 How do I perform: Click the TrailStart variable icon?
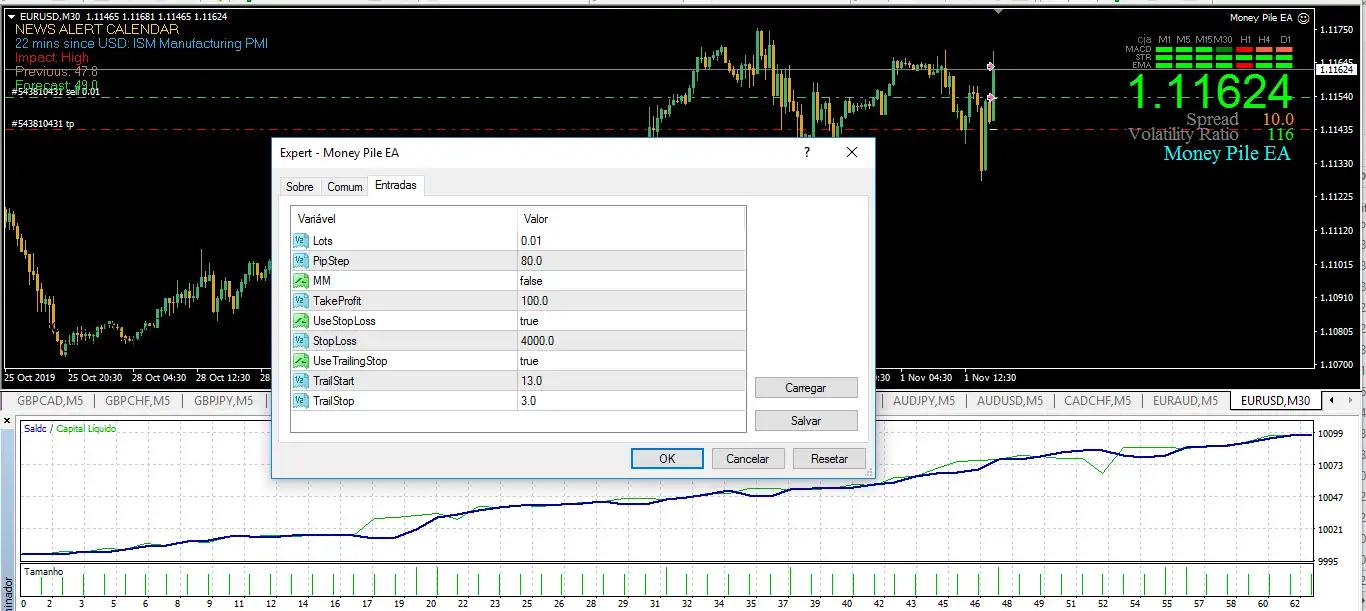301,381
